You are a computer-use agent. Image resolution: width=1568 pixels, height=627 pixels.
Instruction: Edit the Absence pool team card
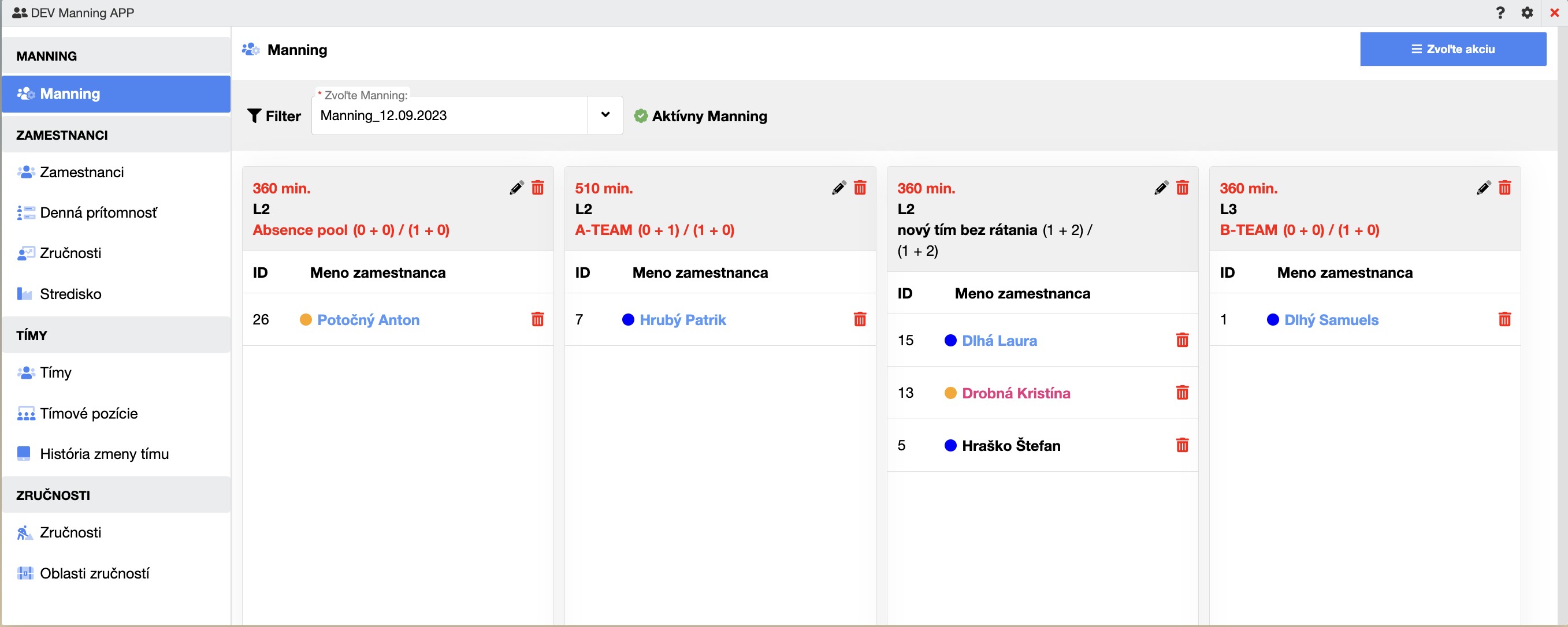click(x=516, y=188)
